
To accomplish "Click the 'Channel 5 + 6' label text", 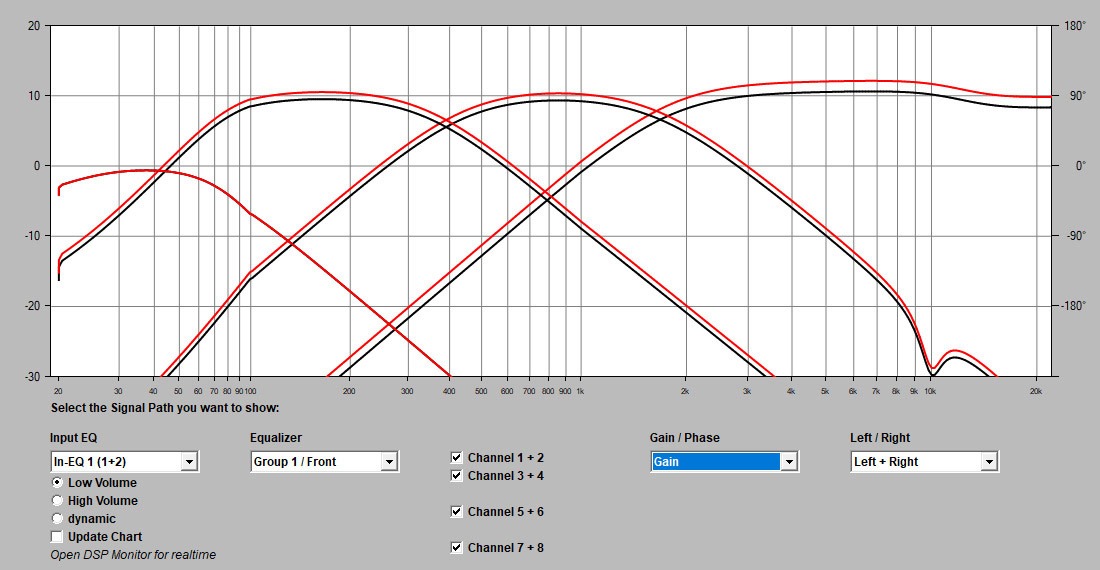I will (506, 512).
